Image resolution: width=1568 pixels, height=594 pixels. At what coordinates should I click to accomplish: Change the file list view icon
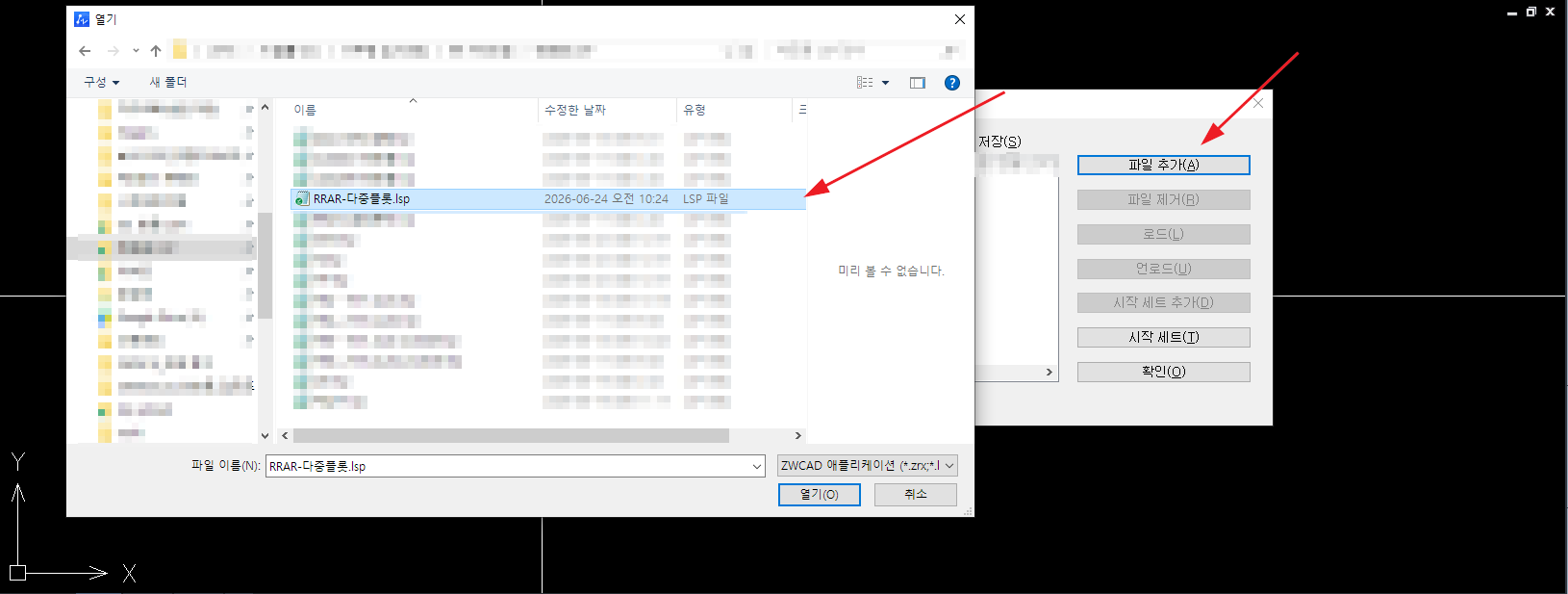pyautogui.click(x=865, y=83)
